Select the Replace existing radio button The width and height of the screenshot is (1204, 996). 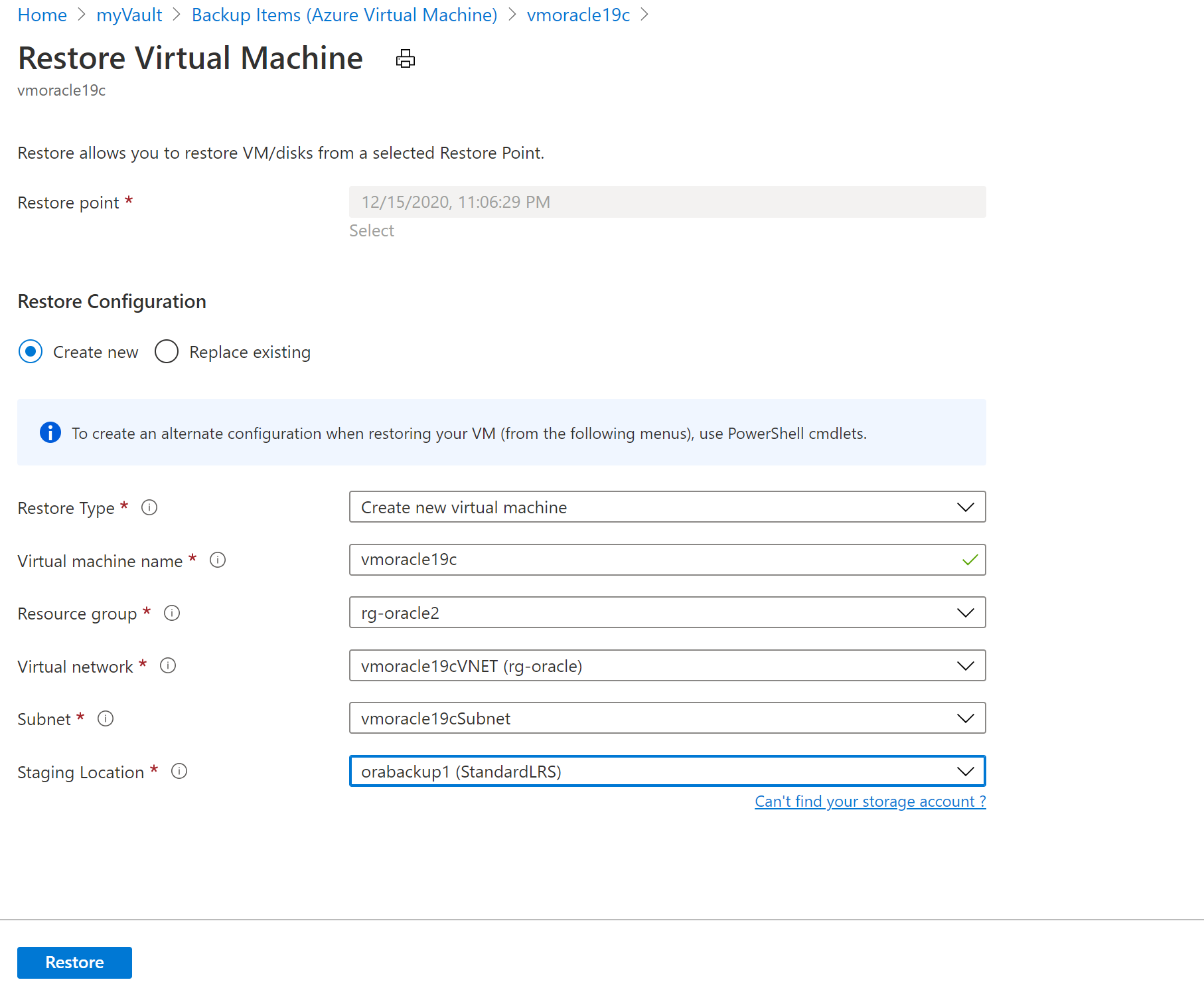tap(167, 352)
